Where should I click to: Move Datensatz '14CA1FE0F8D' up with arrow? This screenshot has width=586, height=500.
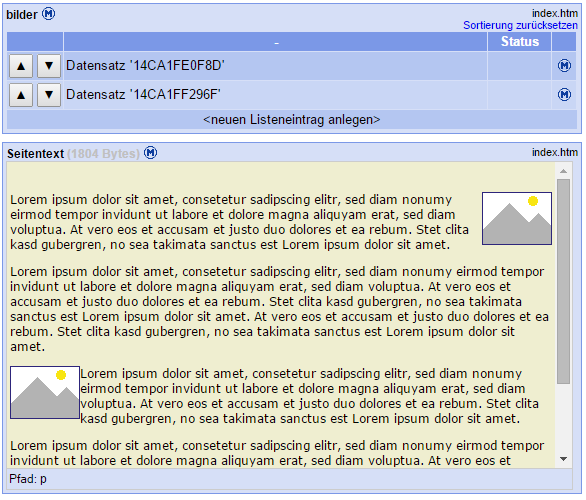coord(21,66)
